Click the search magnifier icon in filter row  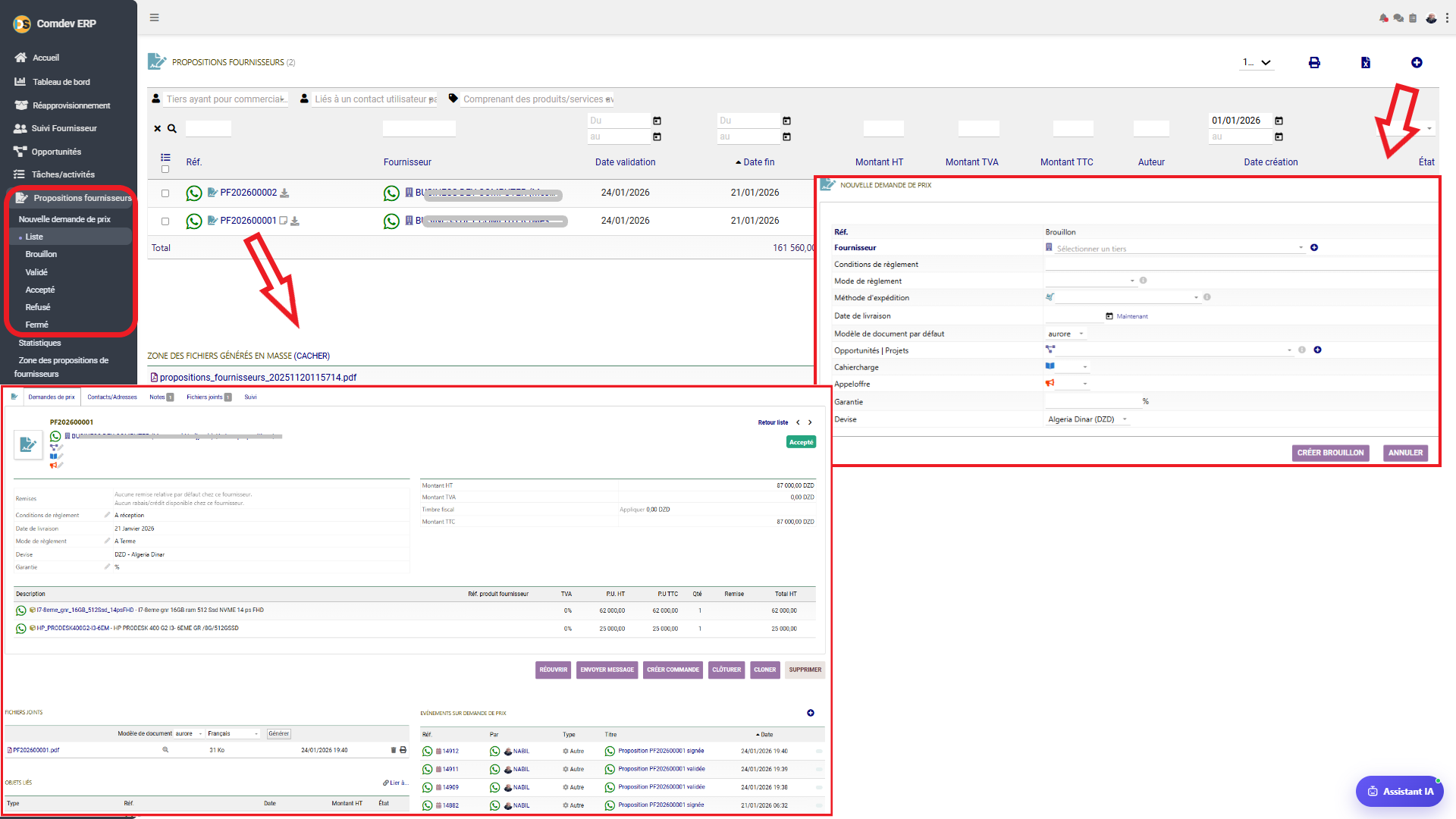tap(172, 129)
